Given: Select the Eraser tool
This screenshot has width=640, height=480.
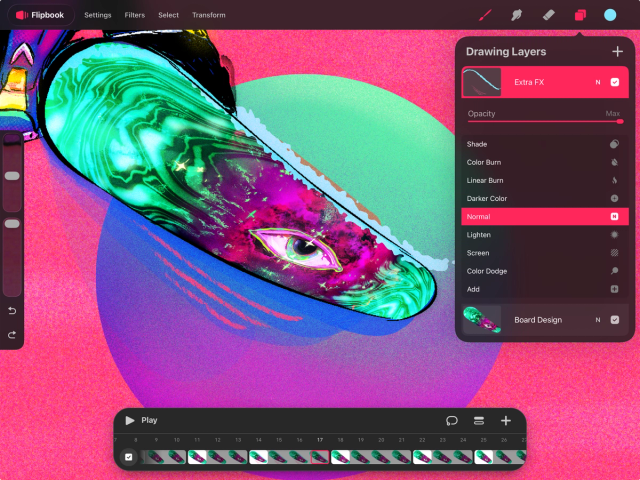Looking at the screenshot, I should pos(548,15).
